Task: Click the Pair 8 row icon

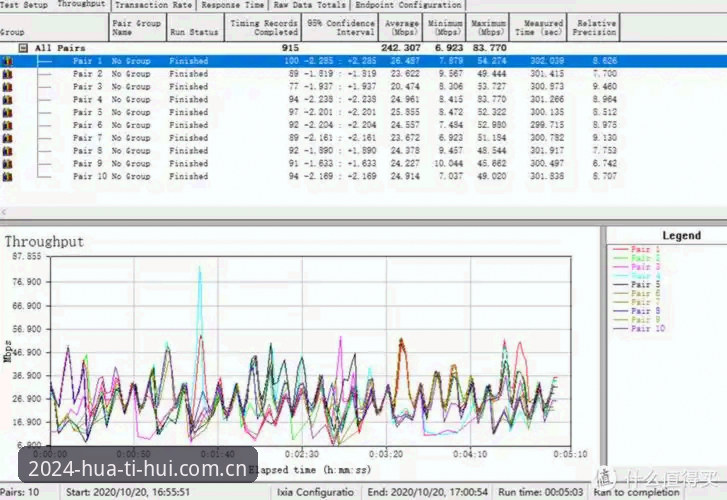Action: (7, 151)
